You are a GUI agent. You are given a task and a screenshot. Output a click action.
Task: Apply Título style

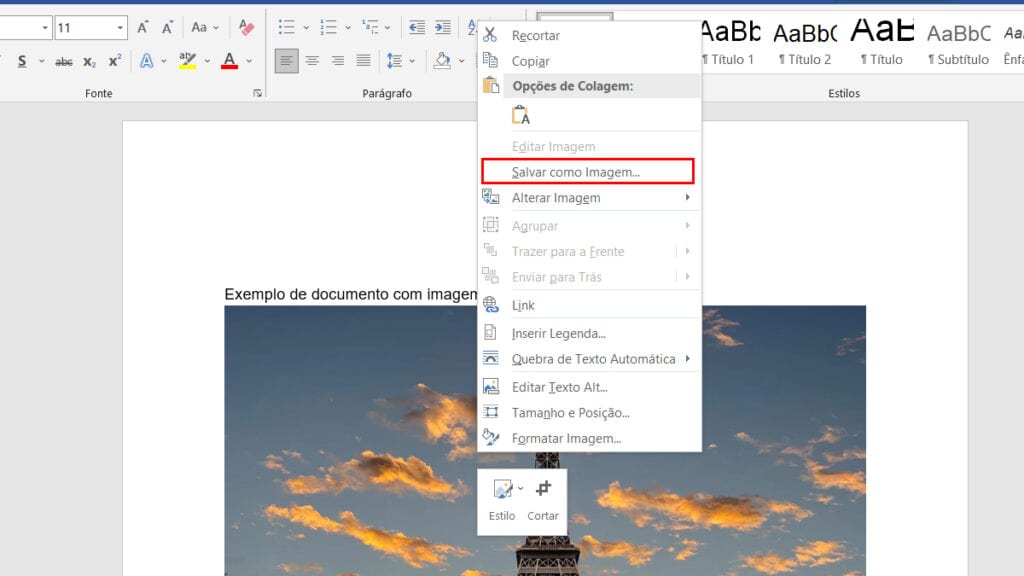click(x=882, y=42)
